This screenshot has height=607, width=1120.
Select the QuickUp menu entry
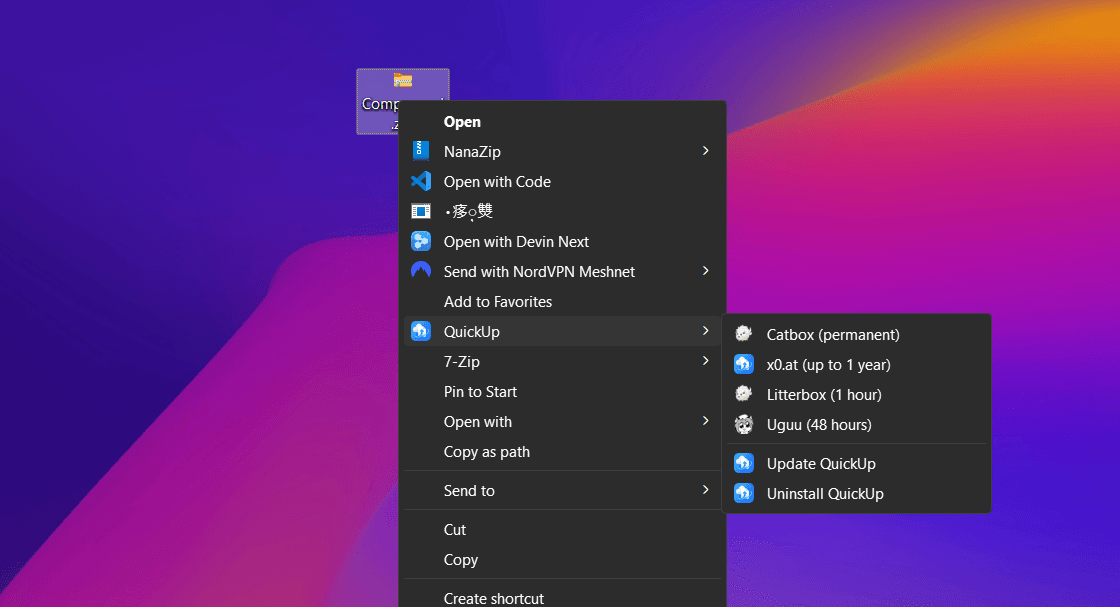(x=562, y=331)
